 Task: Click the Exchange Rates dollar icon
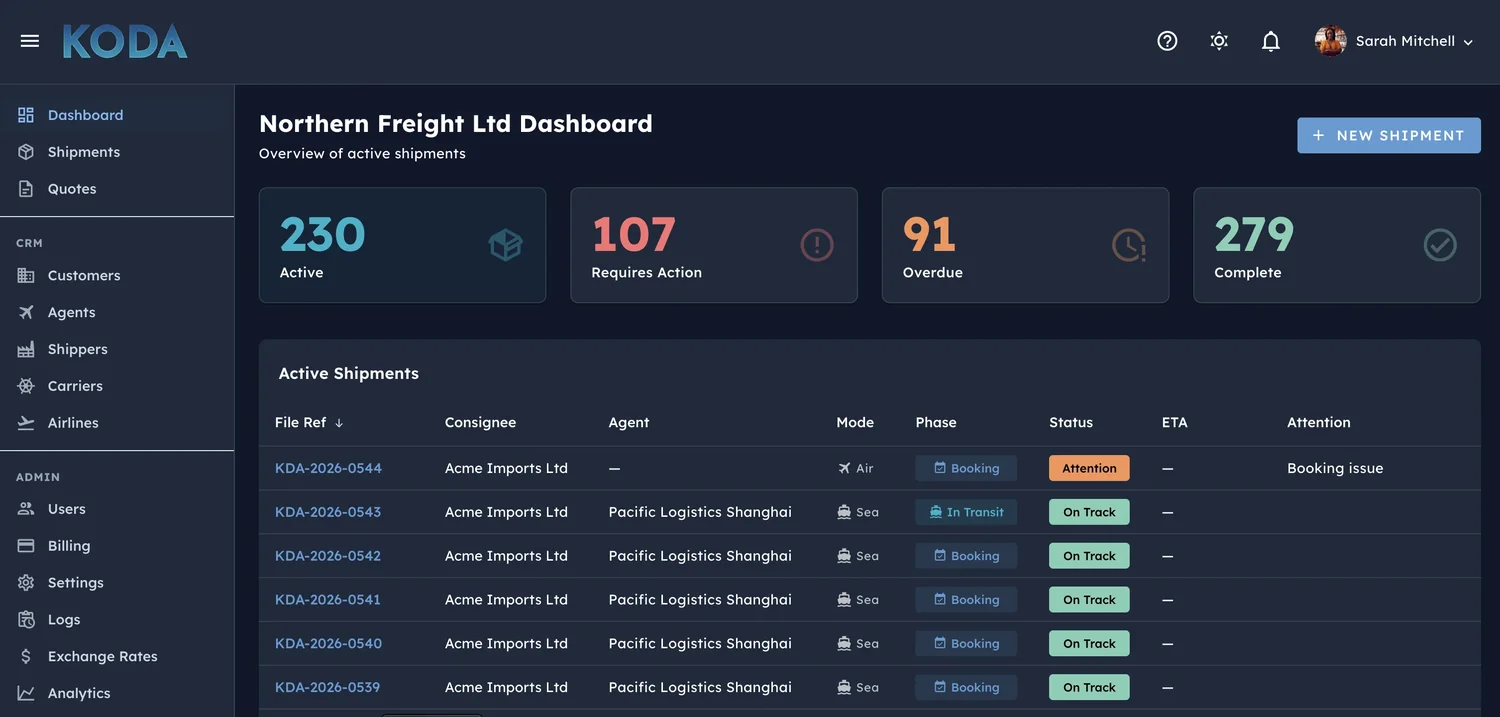pos(26,657)
